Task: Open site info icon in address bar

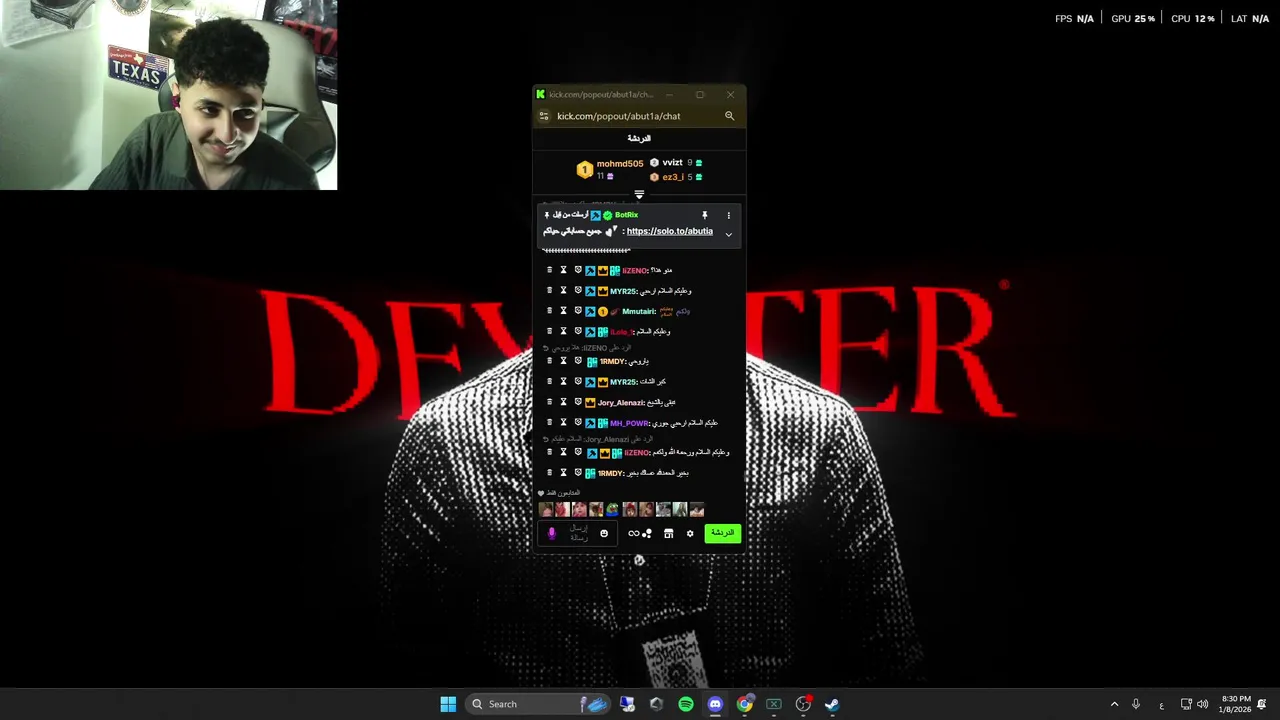Action: [x=544, y=116]
